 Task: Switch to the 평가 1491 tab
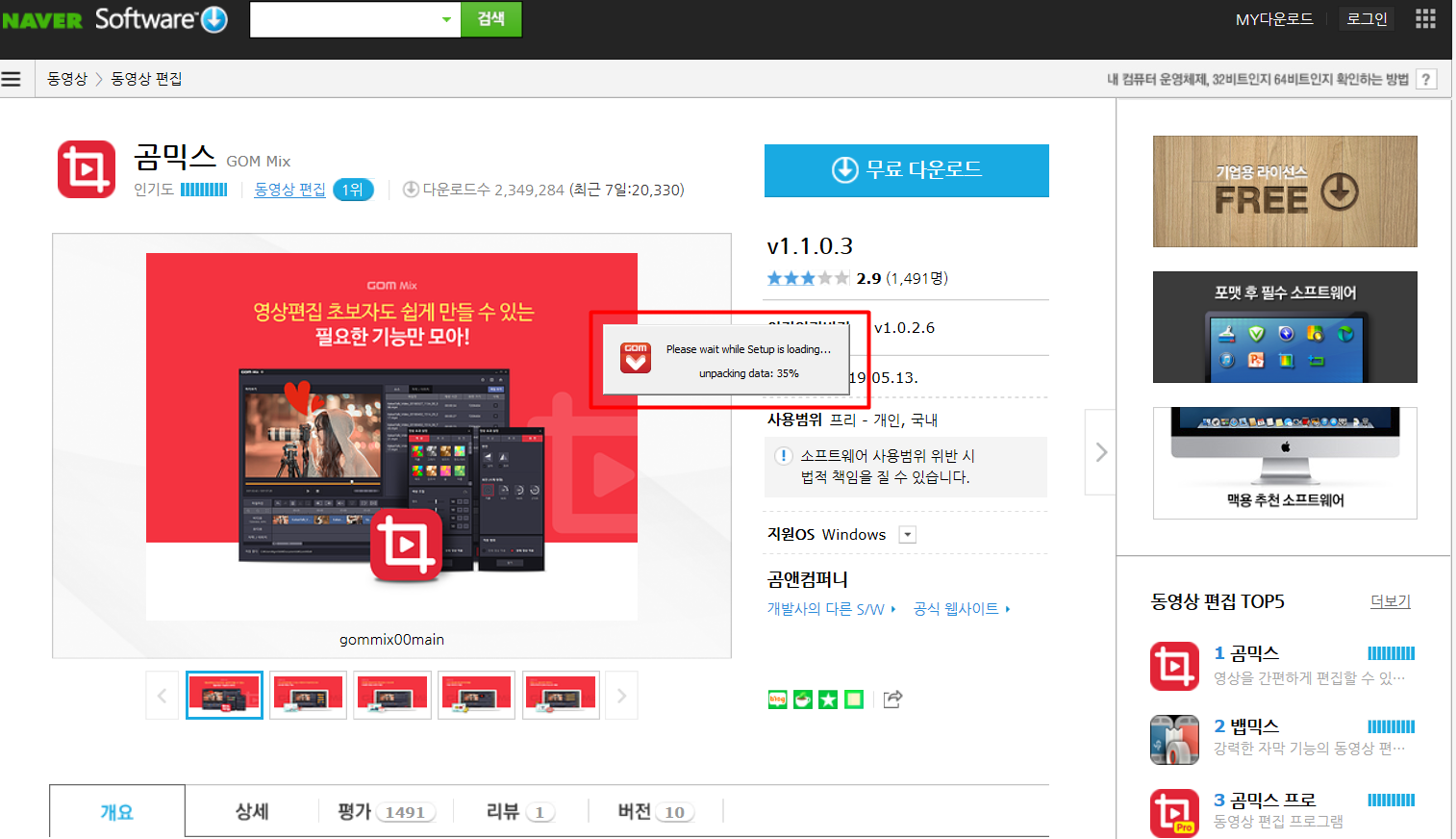386,812
